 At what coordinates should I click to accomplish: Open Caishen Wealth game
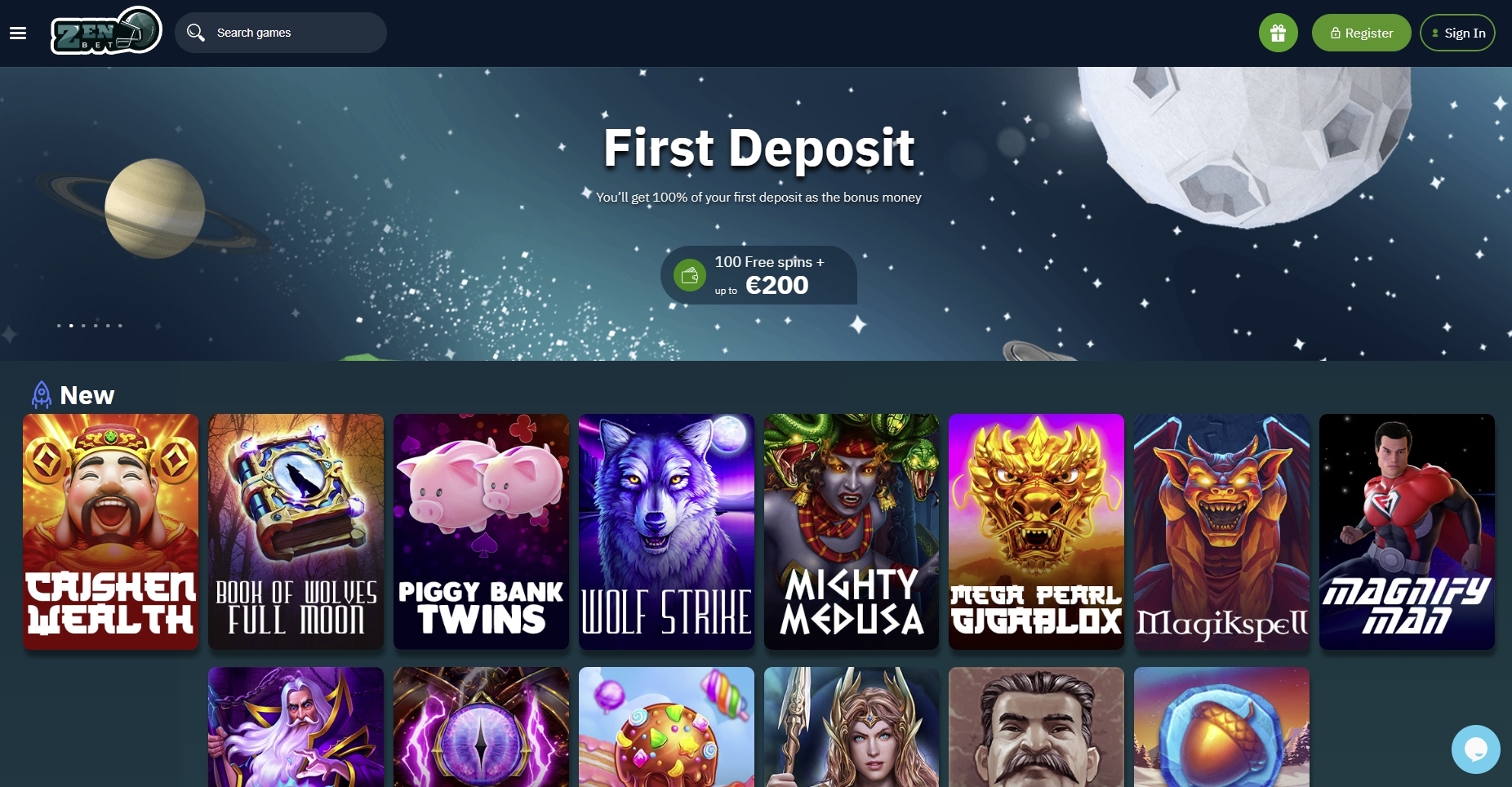(x=110, y=531)
